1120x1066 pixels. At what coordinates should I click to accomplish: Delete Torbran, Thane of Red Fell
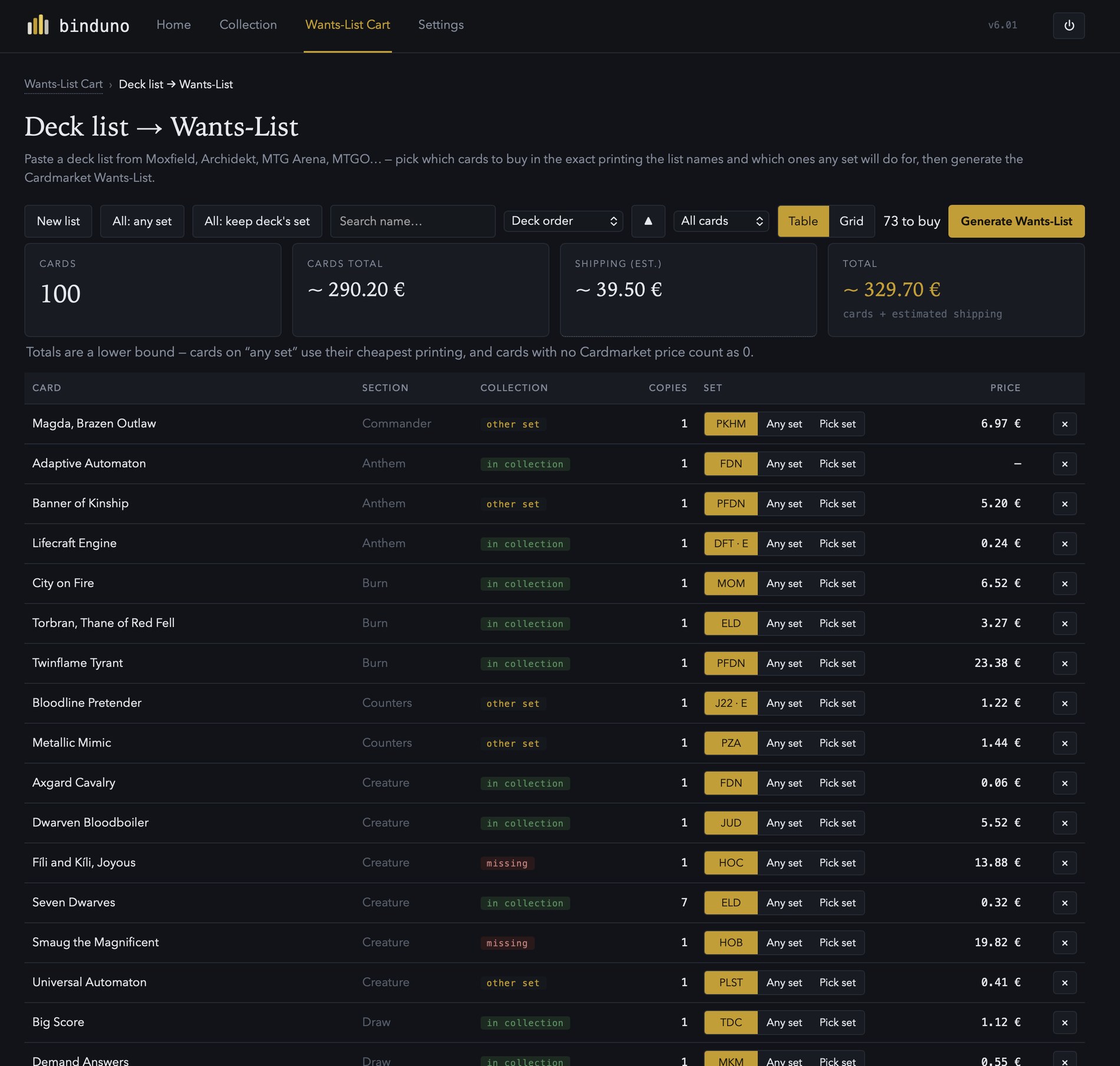point(1065,623)
